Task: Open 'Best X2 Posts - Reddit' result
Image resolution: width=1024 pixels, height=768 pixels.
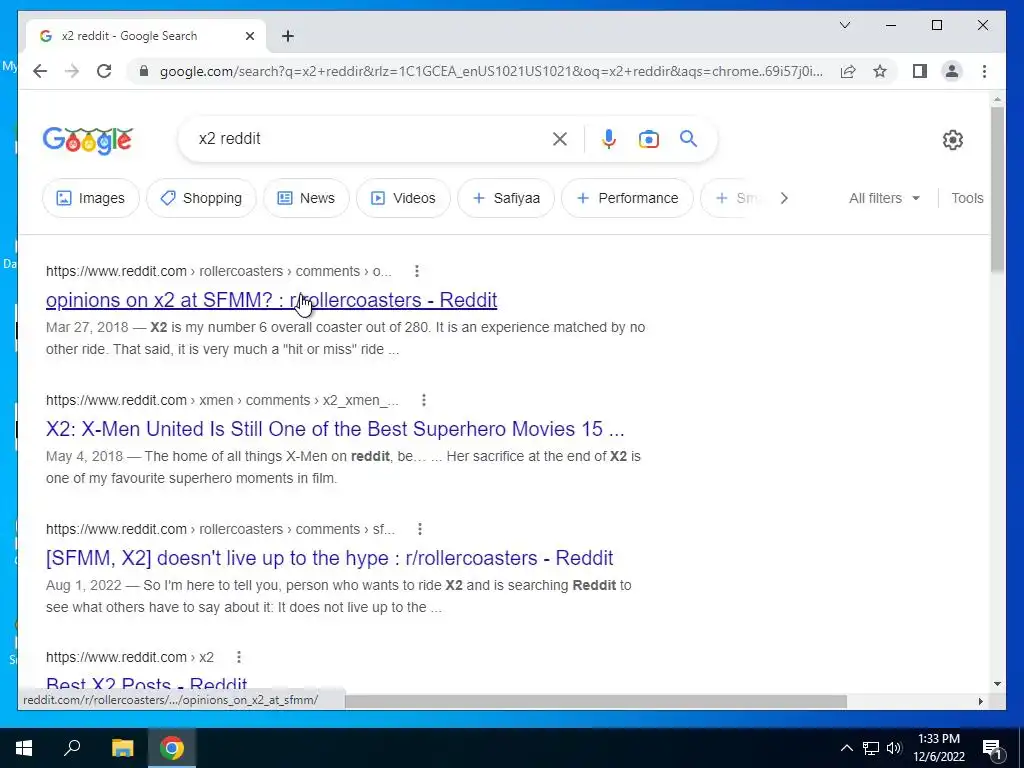Action: click(146, 684)
